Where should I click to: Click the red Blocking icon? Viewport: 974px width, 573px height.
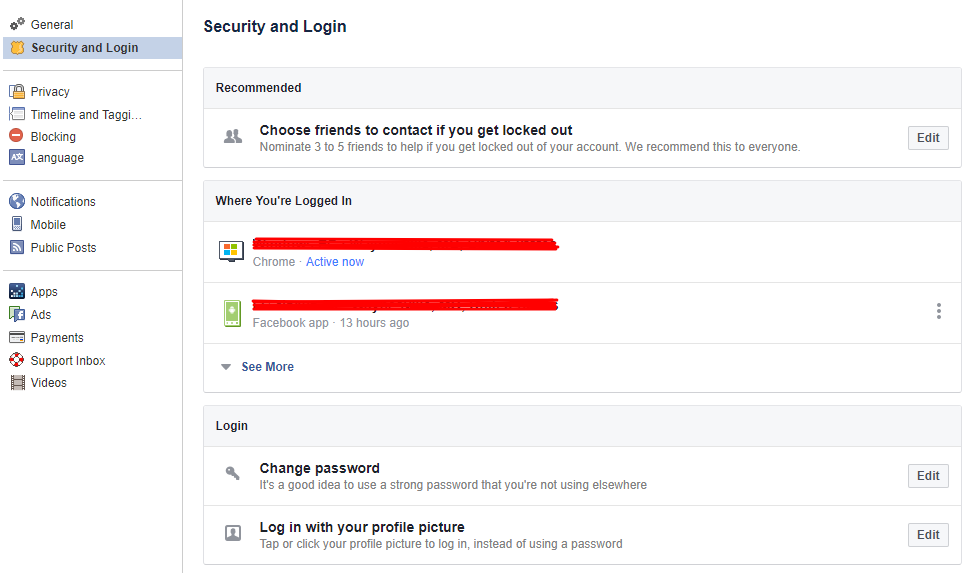[17, 135]
